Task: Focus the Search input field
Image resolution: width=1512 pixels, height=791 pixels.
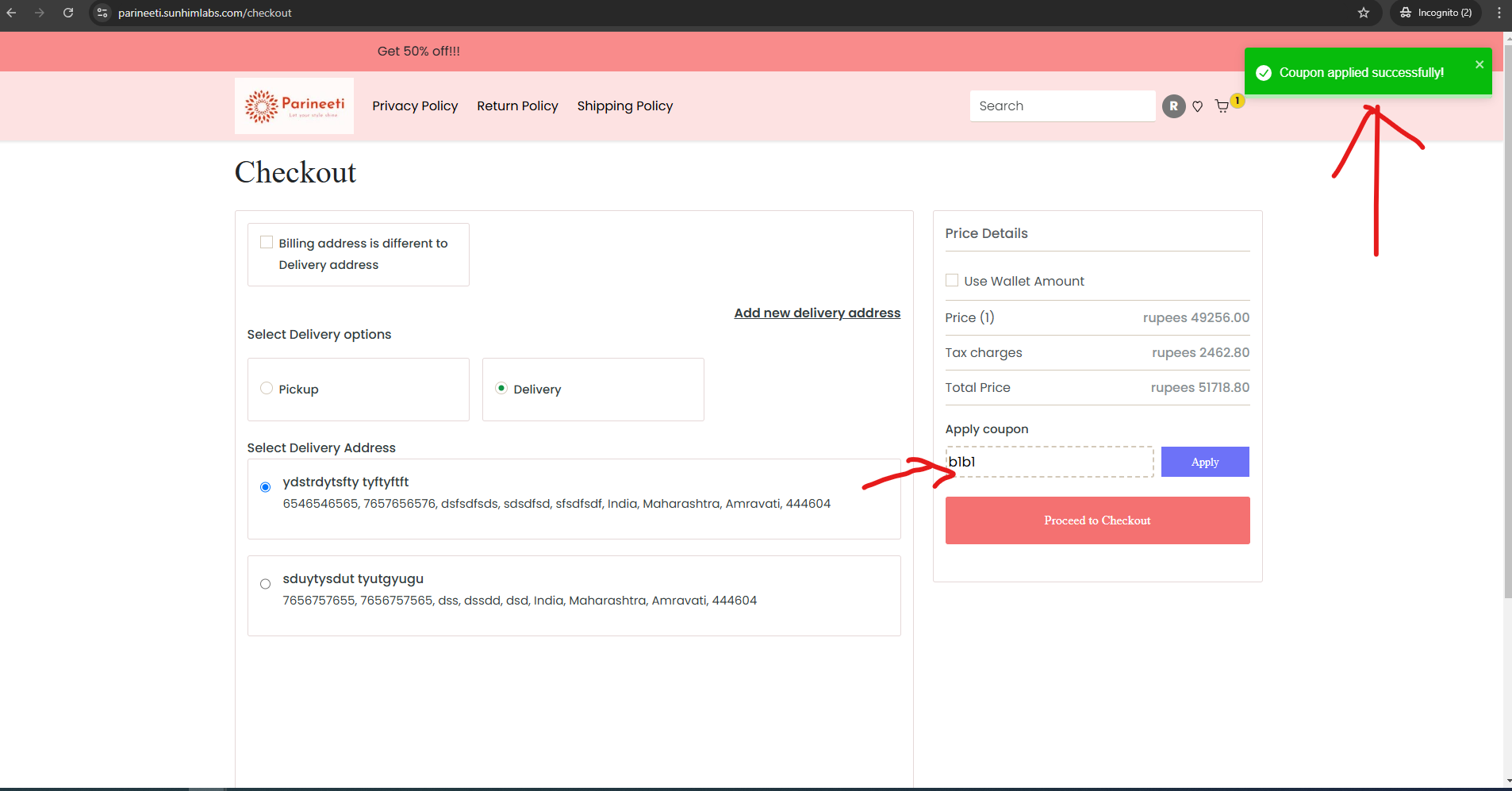Action: [1062, 106]
